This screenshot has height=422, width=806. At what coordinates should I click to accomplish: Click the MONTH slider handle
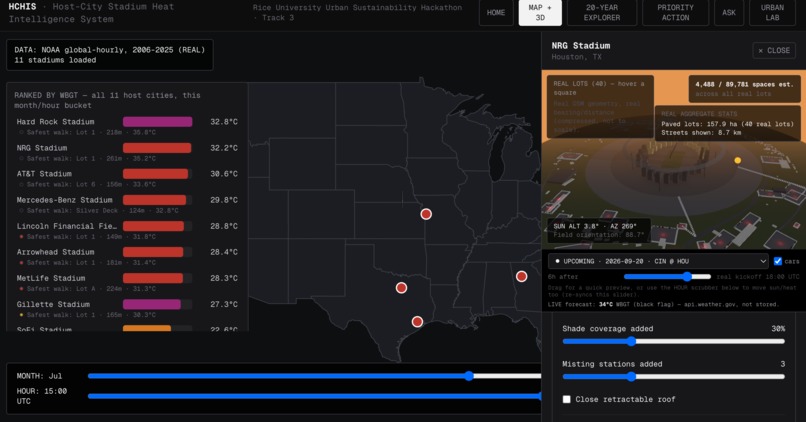[x=469, y=376]
